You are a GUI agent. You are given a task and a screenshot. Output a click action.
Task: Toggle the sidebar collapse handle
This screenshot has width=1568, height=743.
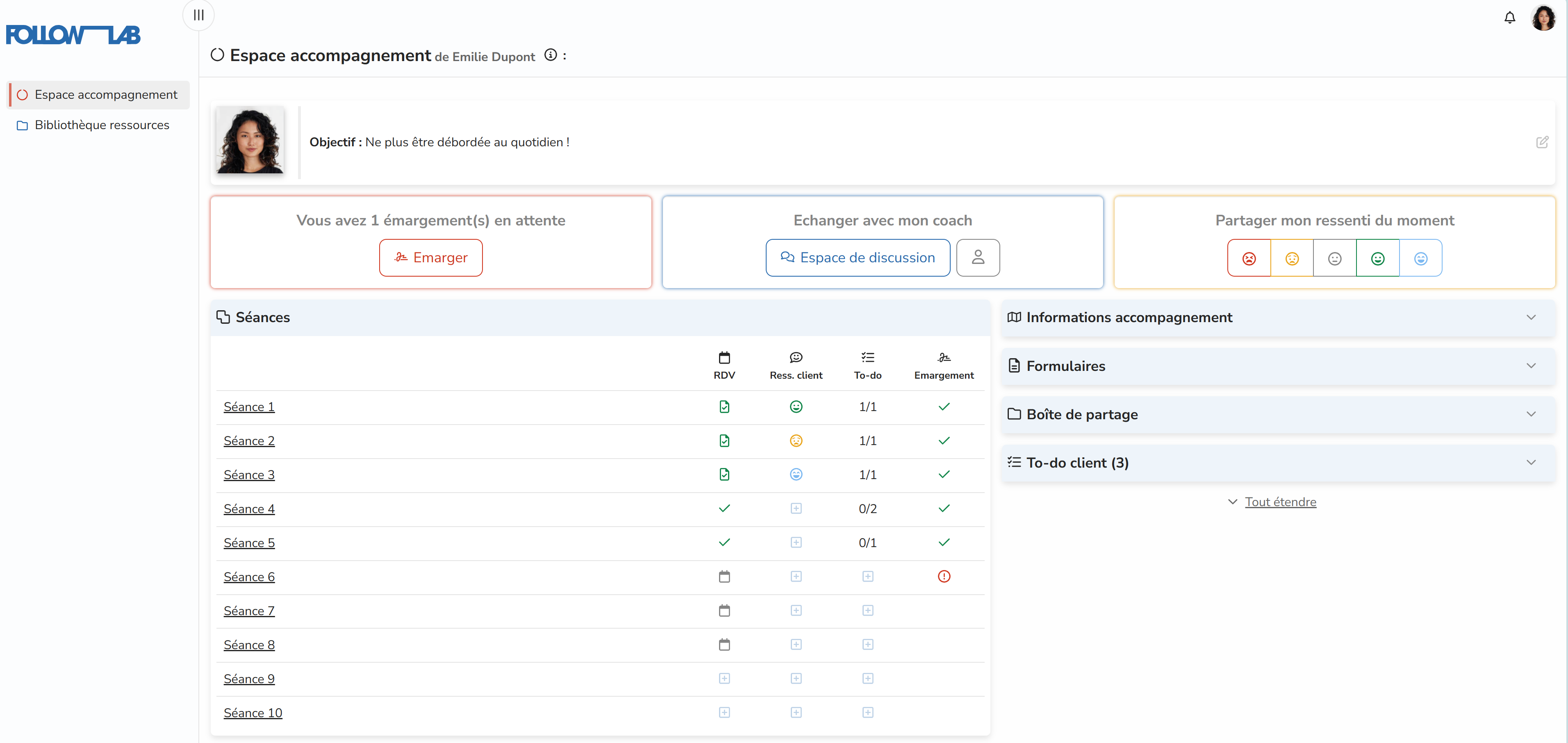coord(198,15)
